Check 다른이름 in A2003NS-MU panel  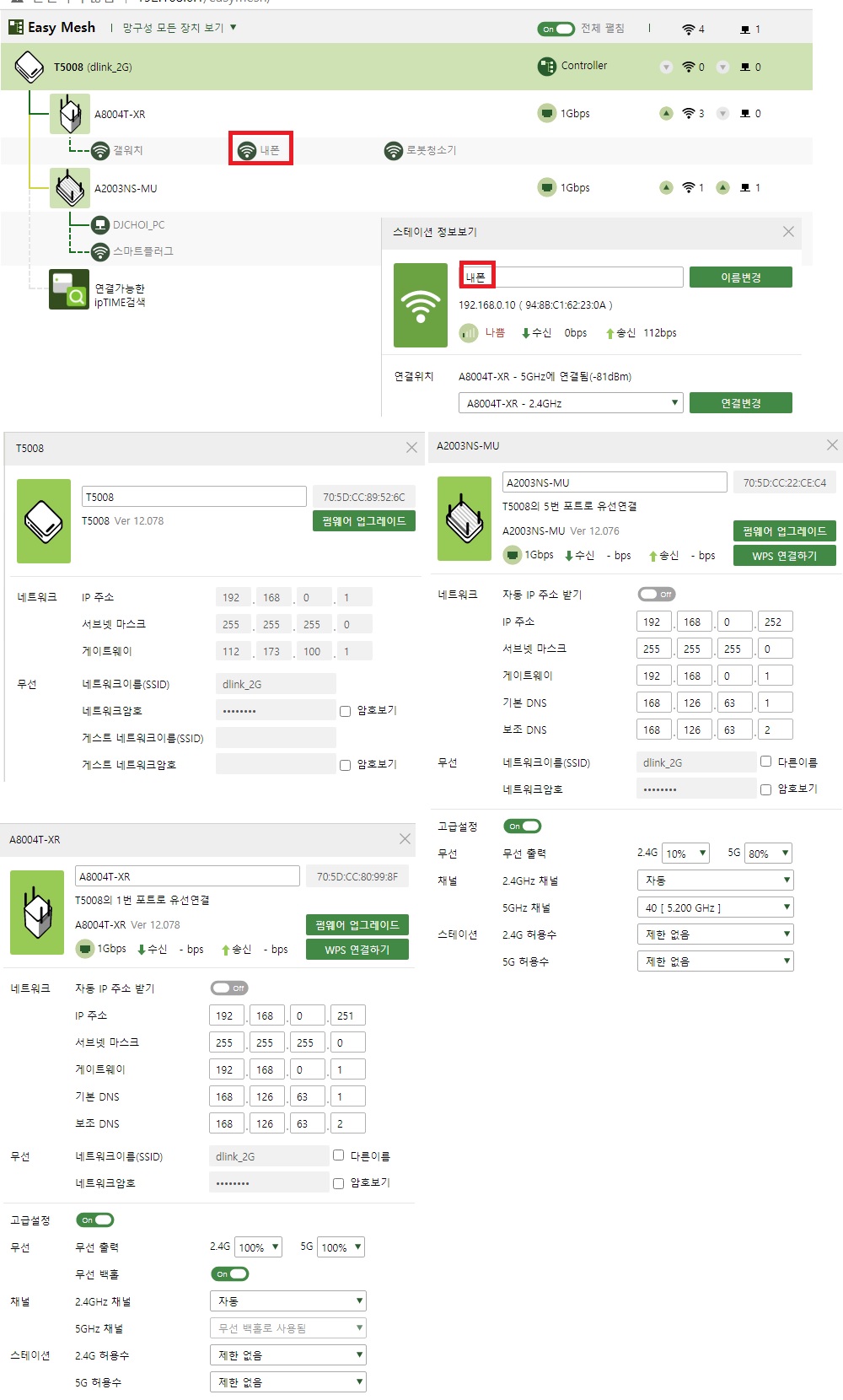coord(765,762)
